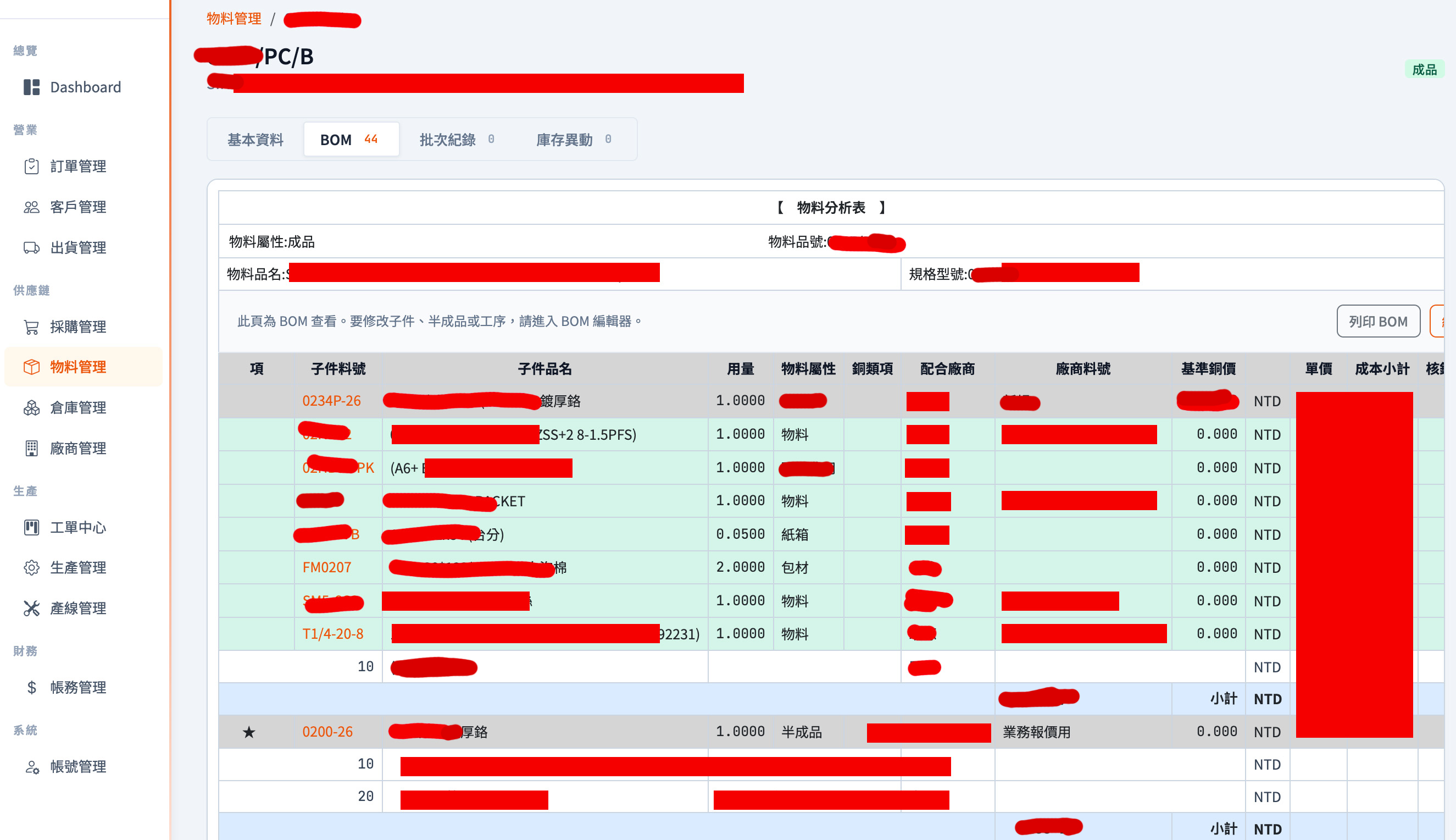The width and height of the screenshot is (1456, 840).
Task: Click the 廠商管理 building icon
Action: pos(31,448)
